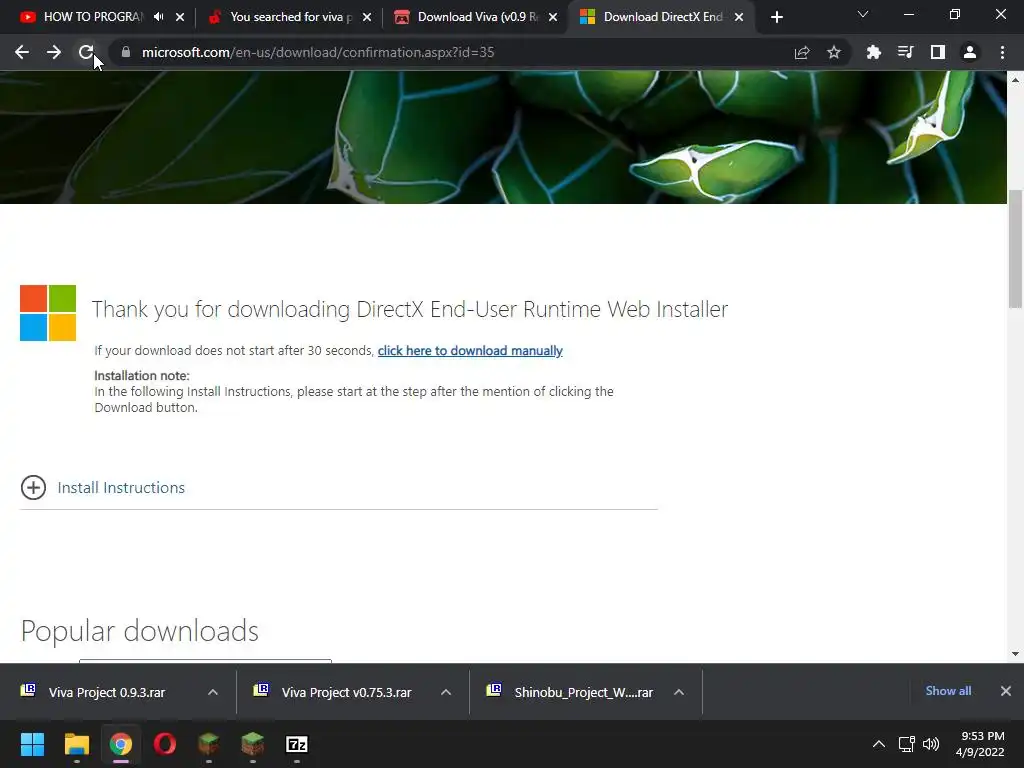Viewport: 1024px width, 768px height.
Task: Share this page using the share icon
Action: pos(802,52)
